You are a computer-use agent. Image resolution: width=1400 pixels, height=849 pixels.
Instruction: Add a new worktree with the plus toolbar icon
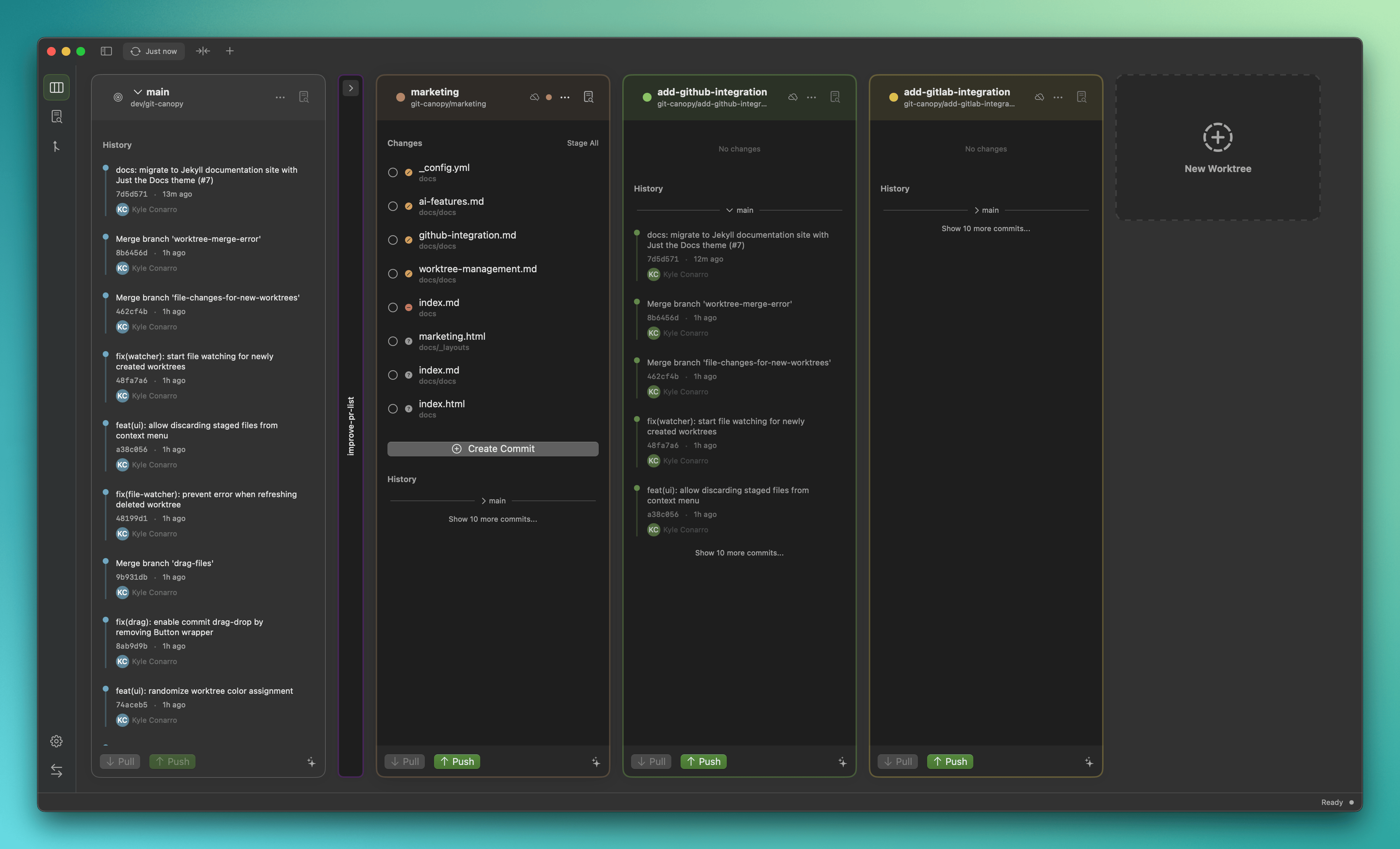[x=230, y=51]
